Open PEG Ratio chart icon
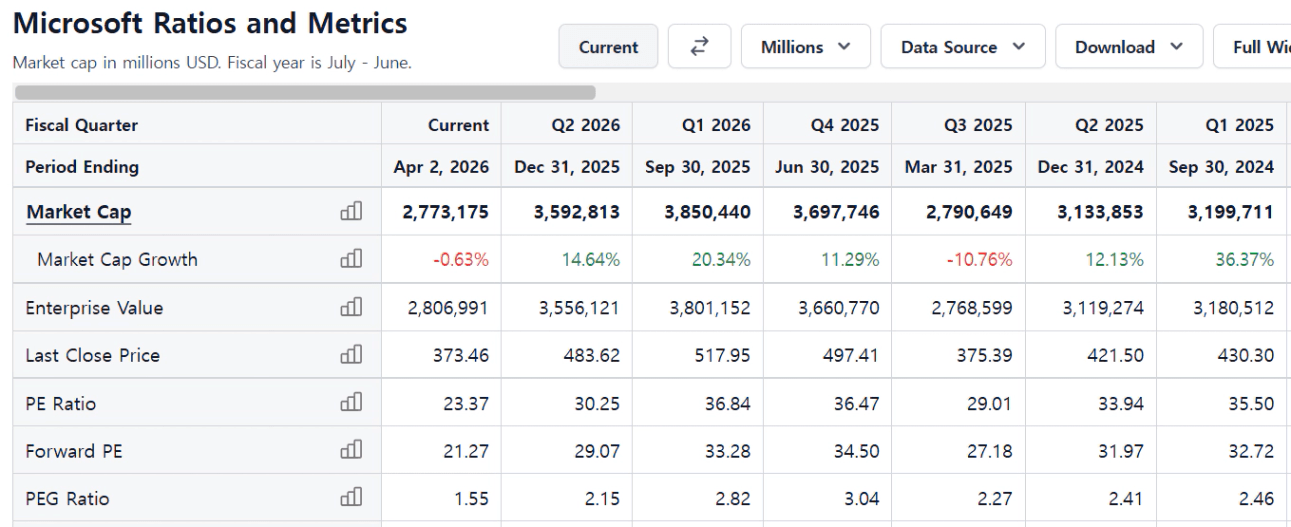 pos(351,498)
